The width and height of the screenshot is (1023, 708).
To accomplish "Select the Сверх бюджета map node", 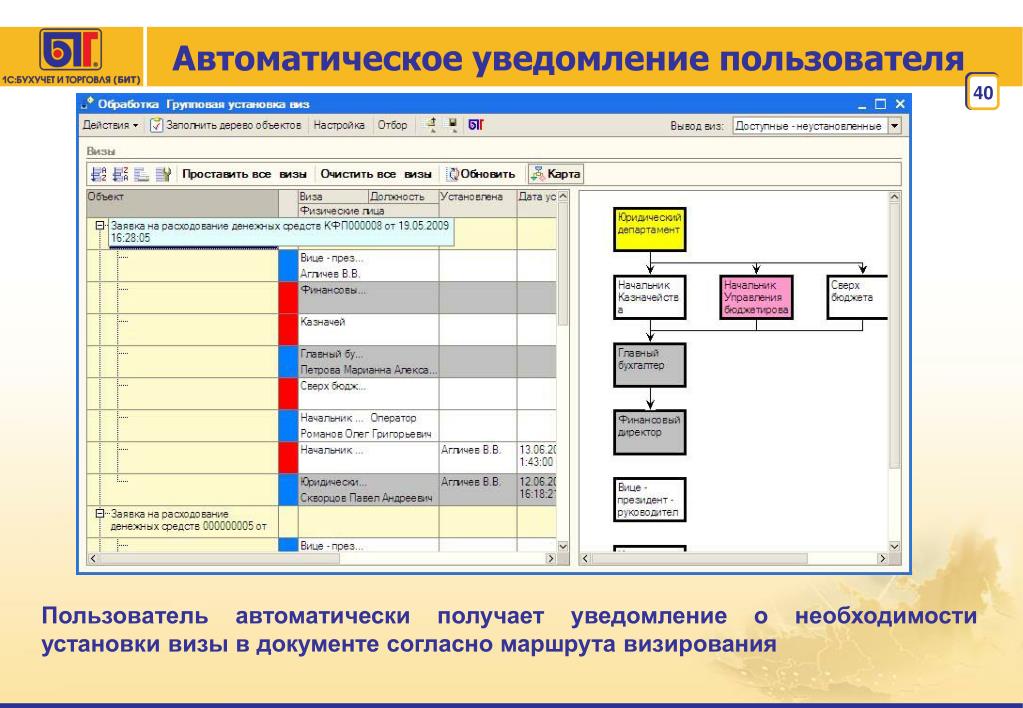I will coord(857,297).
